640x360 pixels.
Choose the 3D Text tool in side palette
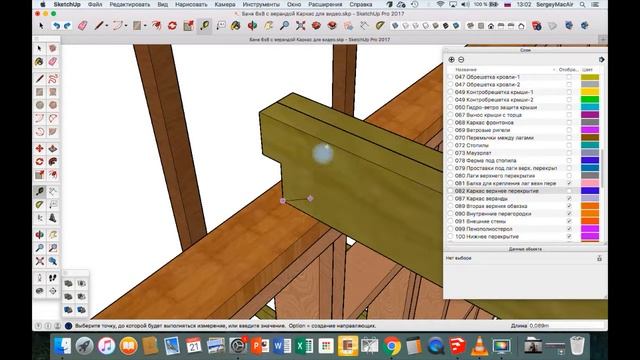[53, 218]
